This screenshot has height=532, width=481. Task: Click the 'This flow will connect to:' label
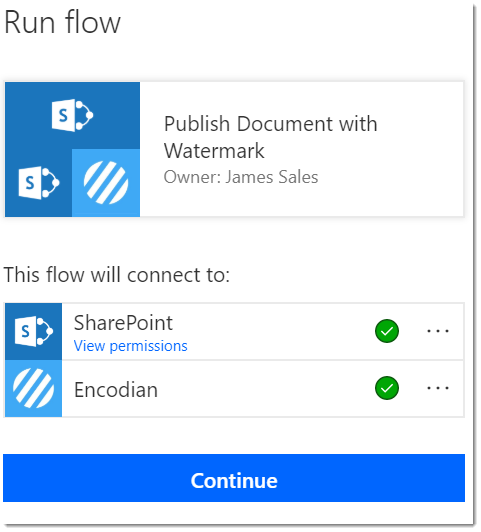117,274
